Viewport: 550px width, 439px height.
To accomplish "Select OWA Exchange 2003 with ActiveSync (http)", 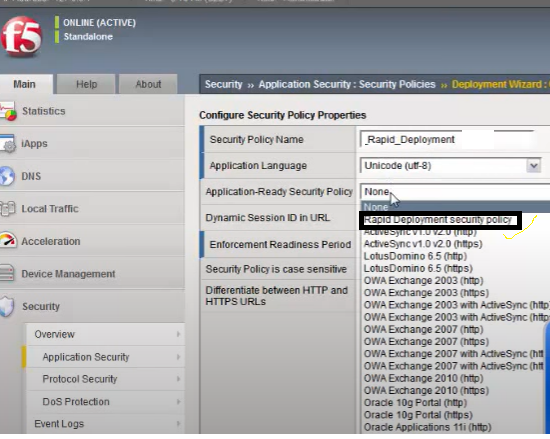I will pos(457,305).
